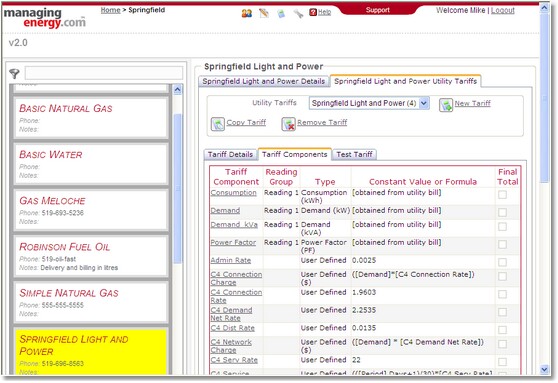
Task: Check Final Total for Demand row
Action: [x=502, y=213]
